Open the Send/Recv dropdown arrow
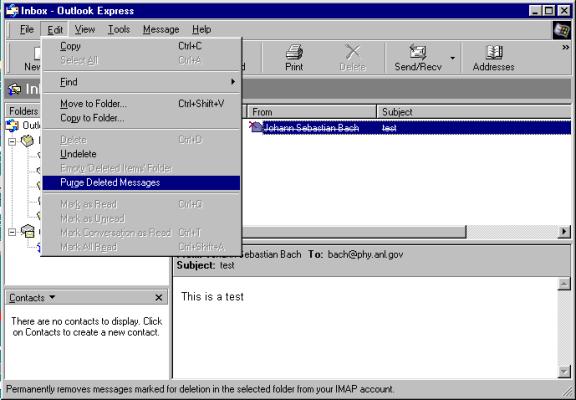Viewport: 576px width, 400px height. click(453, 58)
